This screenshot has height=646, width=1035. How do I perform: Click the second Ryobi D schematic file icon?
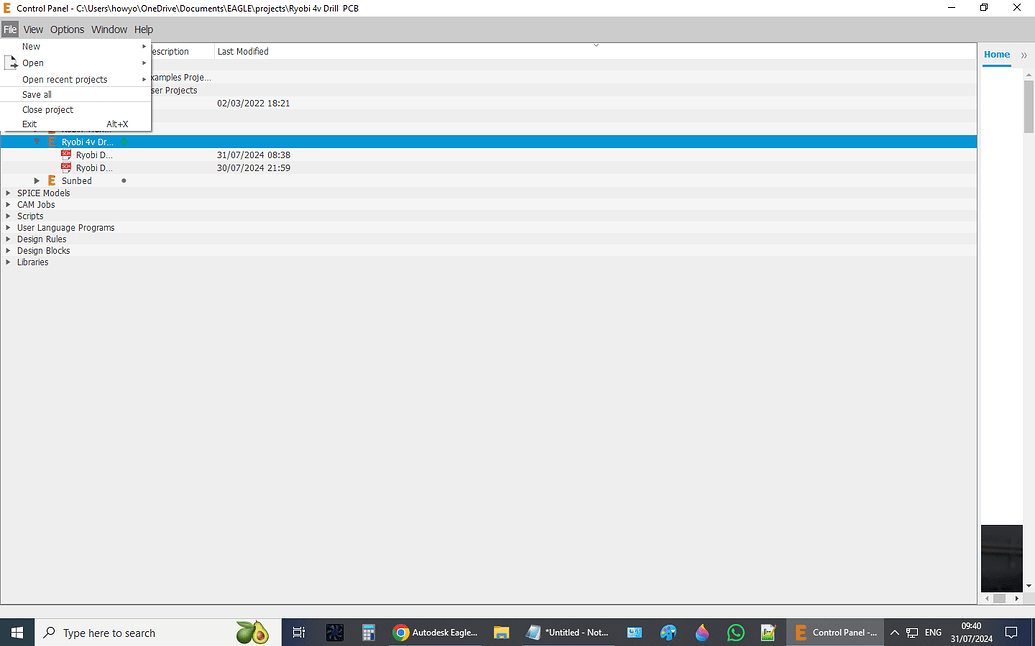(66, 167)
